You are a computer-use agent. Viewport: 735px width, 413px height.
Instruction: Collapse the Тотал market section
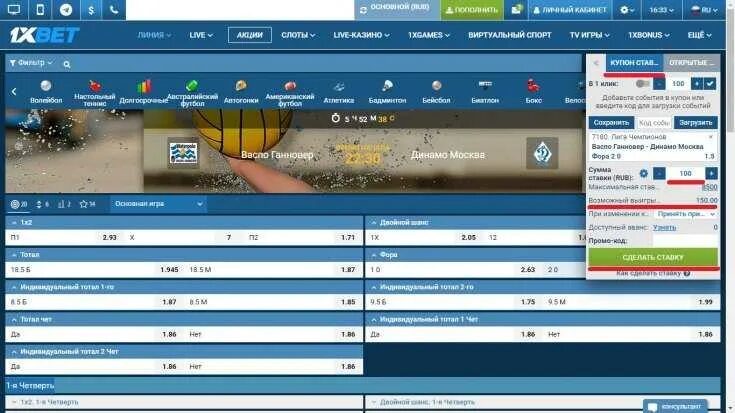(x=184, y=255)
